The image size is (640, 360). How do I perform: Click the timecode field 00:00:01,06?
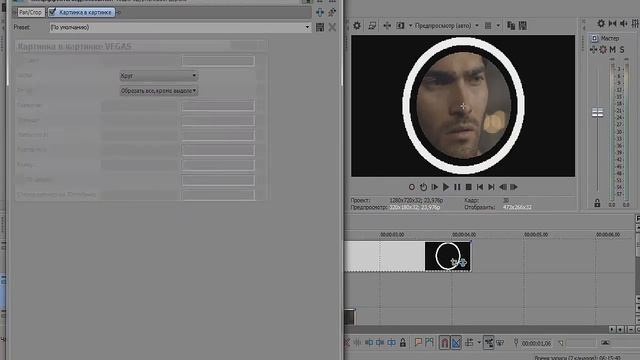pos(536,344)
